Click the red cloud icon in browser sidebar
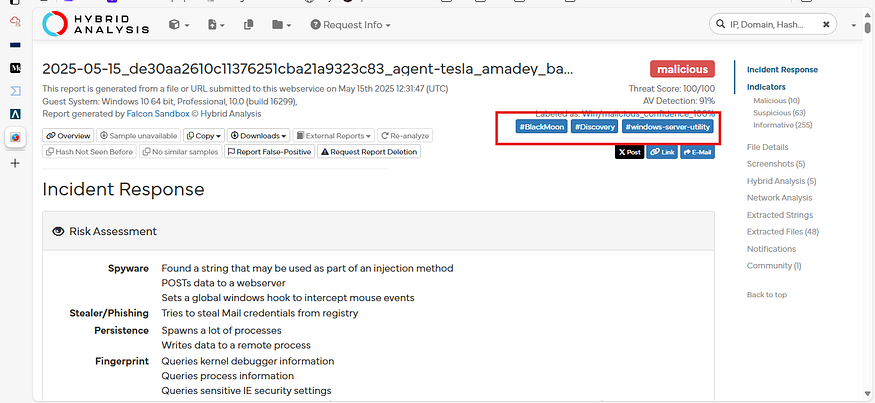 (16, 22)
